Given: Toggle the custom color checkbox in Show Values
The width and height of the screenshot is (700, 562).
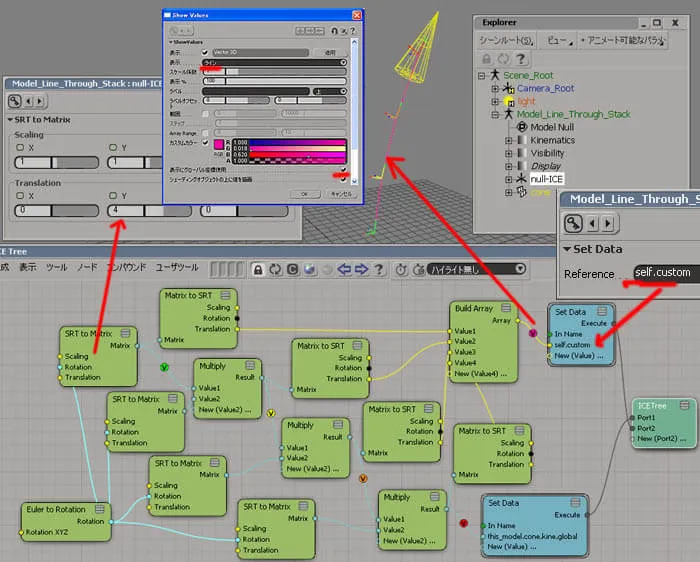Looking at the screenshot, I should tap(205, 143).
